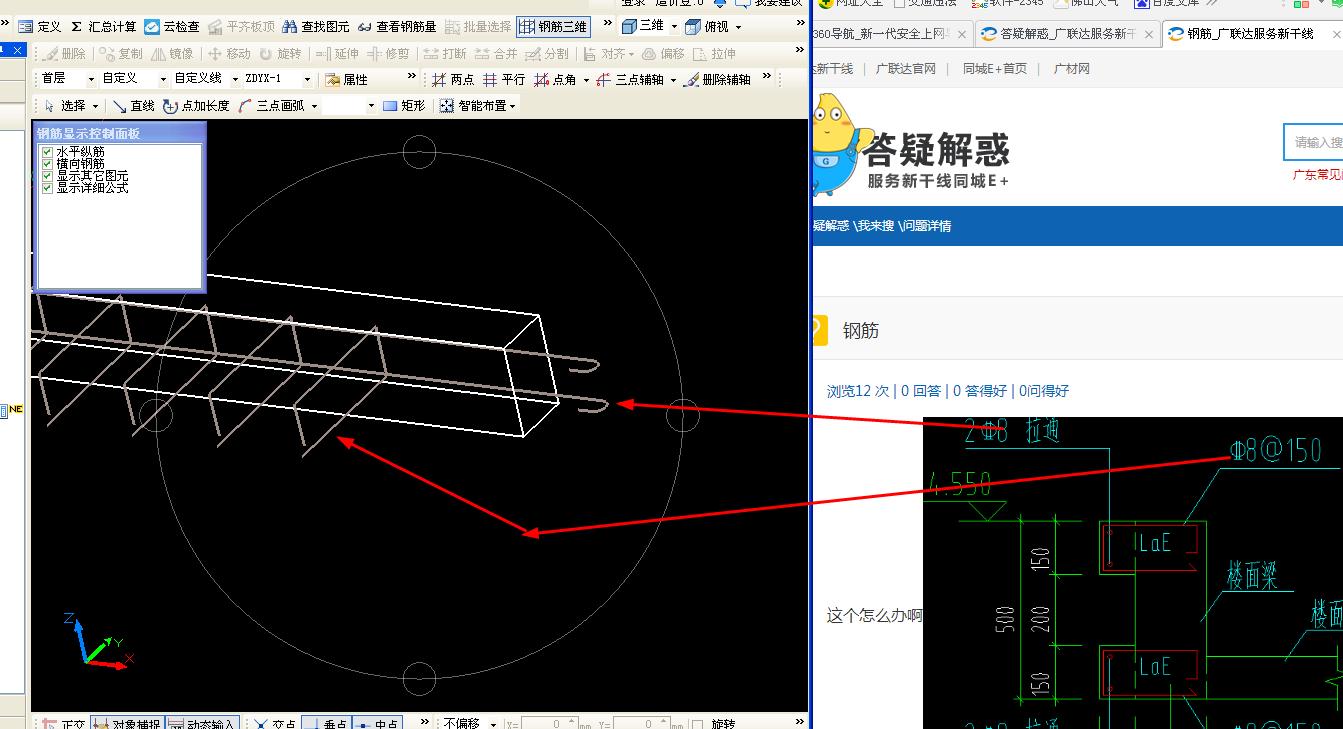1343x729 pixels.
Task: Click the 移动 move tool
Action: pyautogui.click(x=229, y=54)
